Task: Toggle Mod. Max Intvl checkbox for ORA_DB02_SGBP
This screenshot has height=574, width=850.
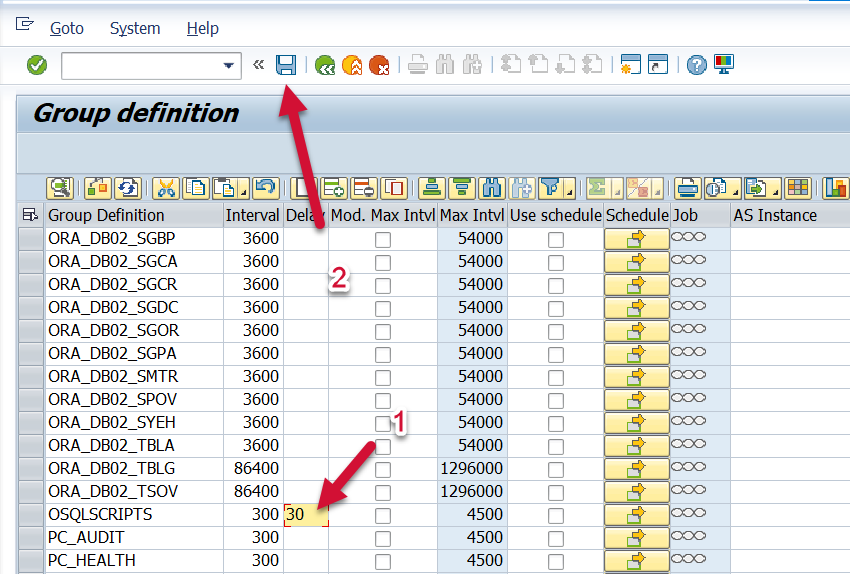Action: coord(382,239)
